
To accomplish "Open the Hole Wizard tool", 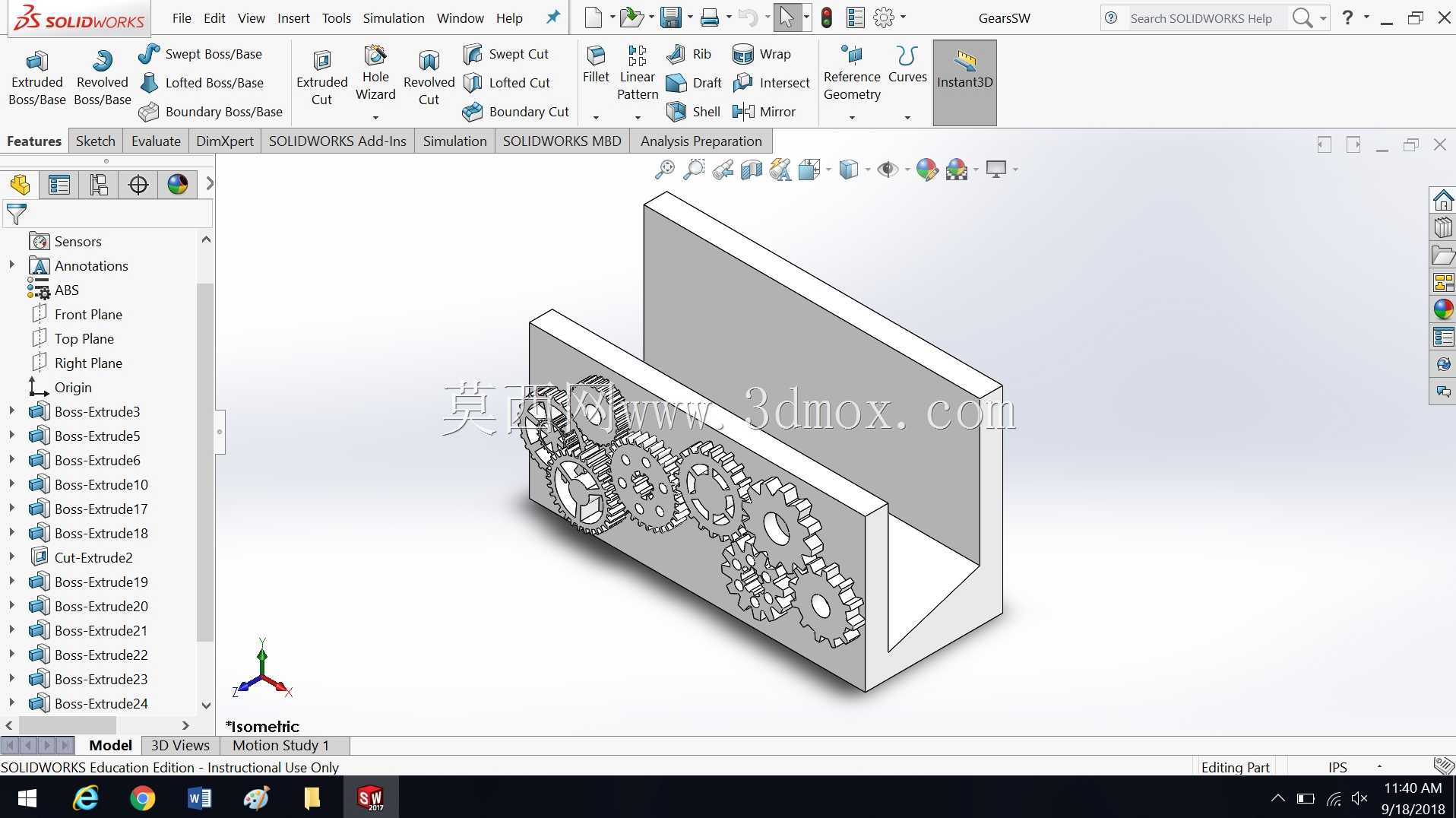I will point(375,74).
